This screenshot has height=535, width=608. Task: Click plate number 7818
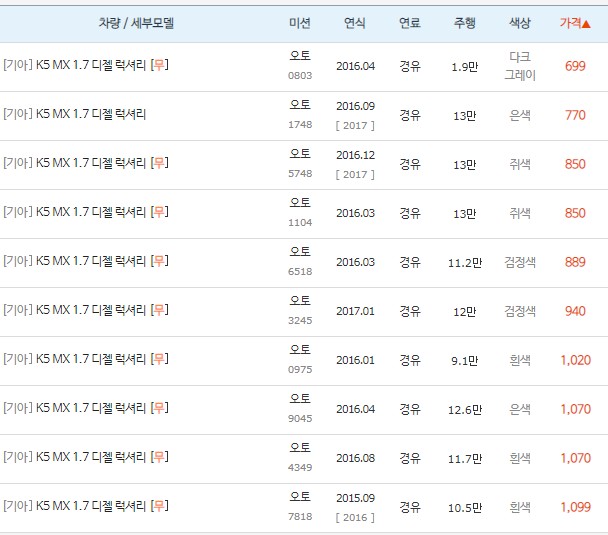tap(300, 516)
